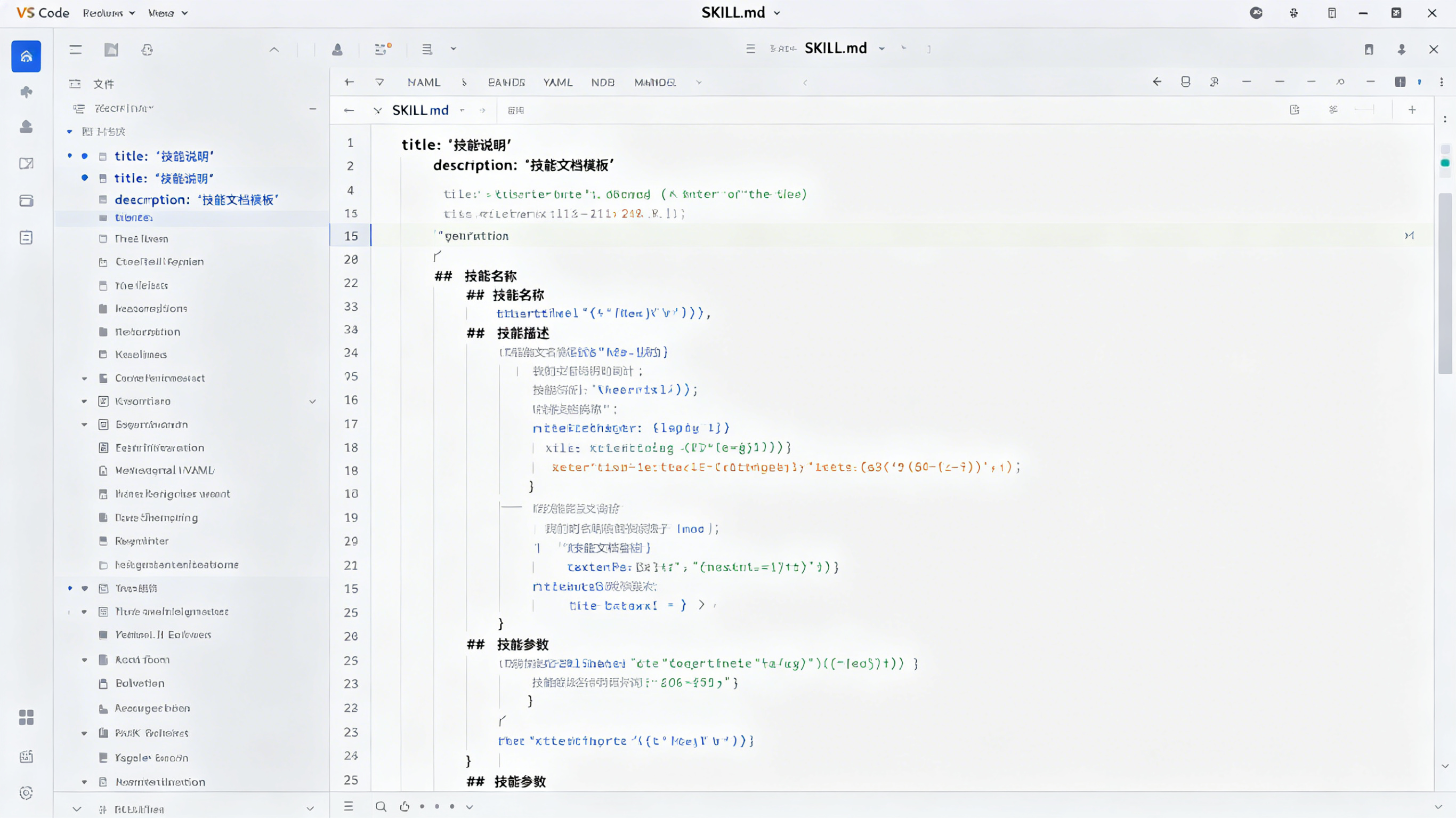Click the vertical scrollbar of the editor

[x=1445, y=283]
